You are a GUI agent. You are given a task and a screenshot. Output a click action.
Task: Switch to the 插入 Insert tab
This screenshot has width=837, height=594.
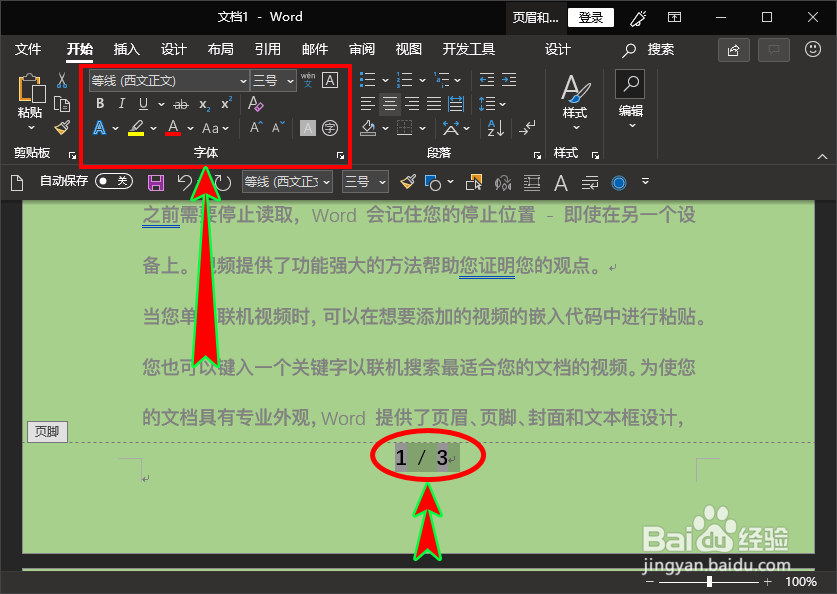click(127, 50)
